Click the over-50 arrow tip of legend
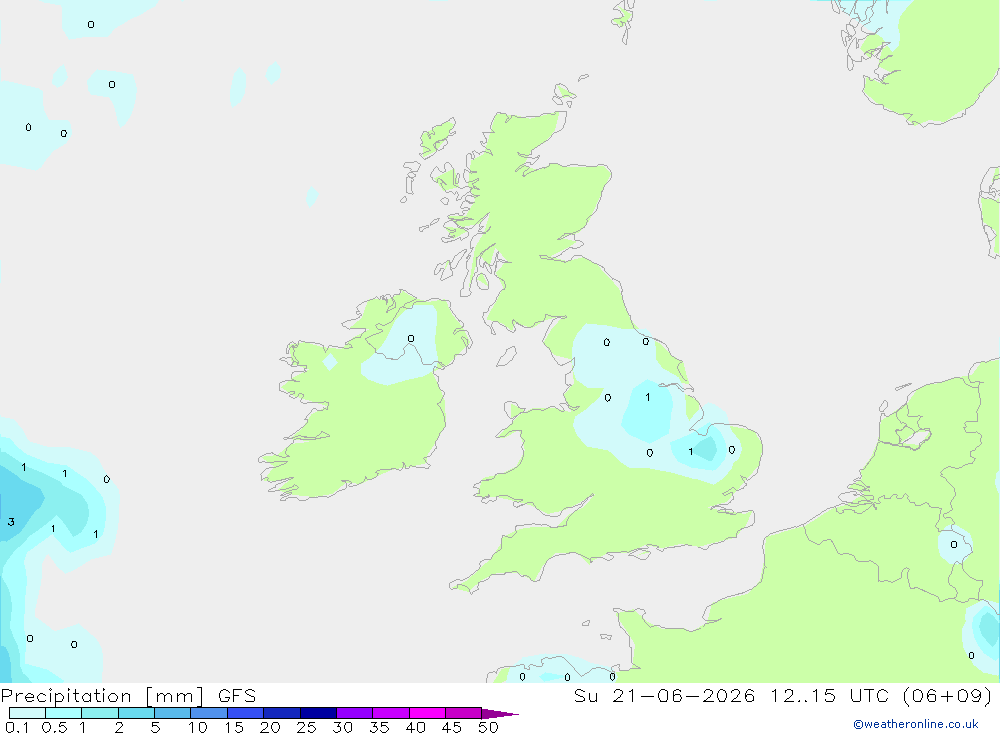 click(499, 714)
